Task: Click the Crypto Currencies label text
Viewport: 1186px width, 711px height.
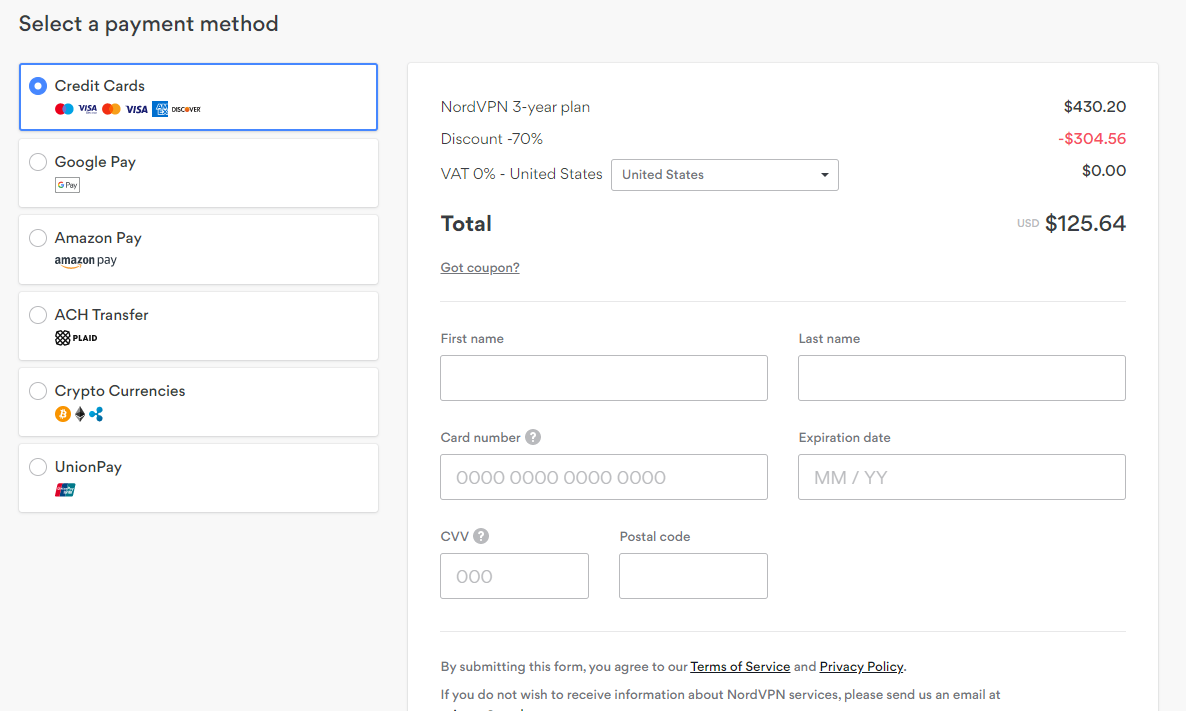Action: [120, 391]
